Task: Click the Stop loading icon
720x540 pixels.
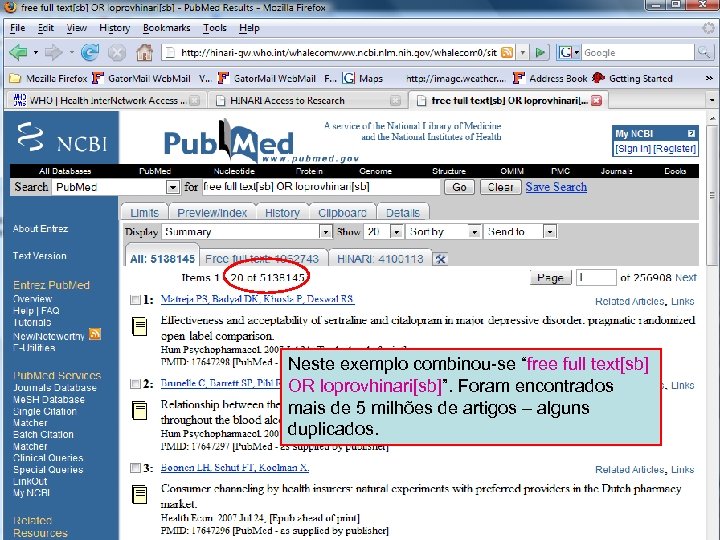Action: click(x=117, y=53)
